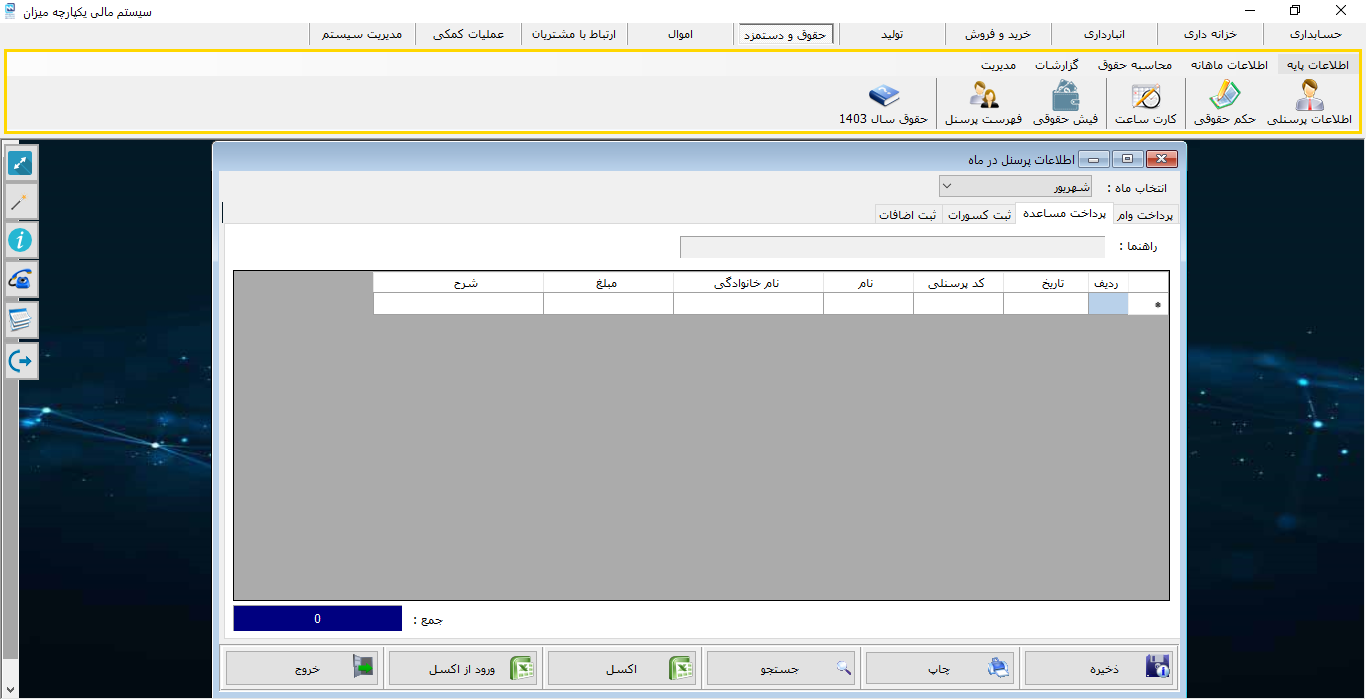
Task: Select مدیریت submenu
Action: [x=998, y=65]
